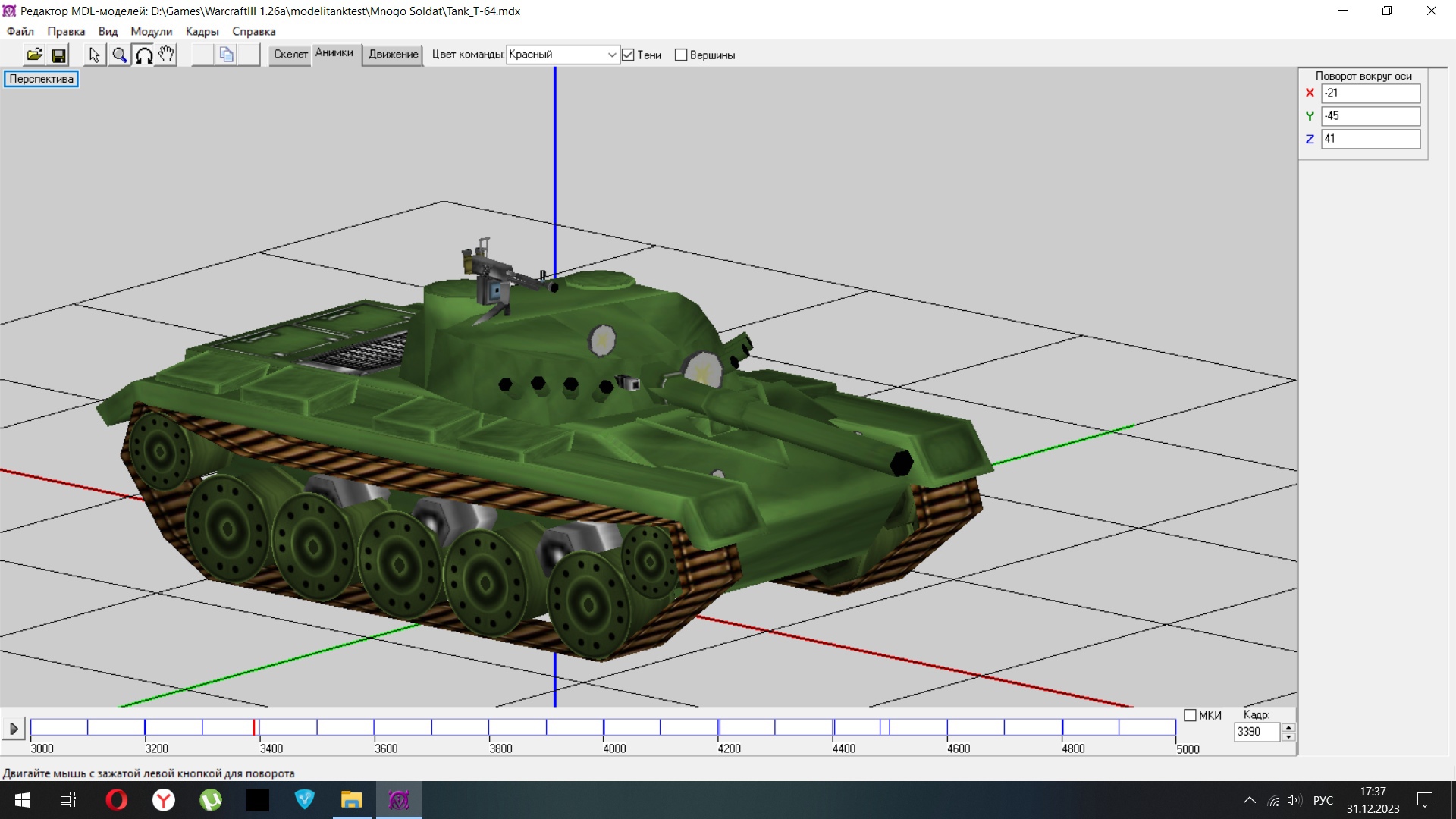Open File Explorer from the taskbar
The width and height of the screenshot is (1456, 819).
[x=351, y=800]
